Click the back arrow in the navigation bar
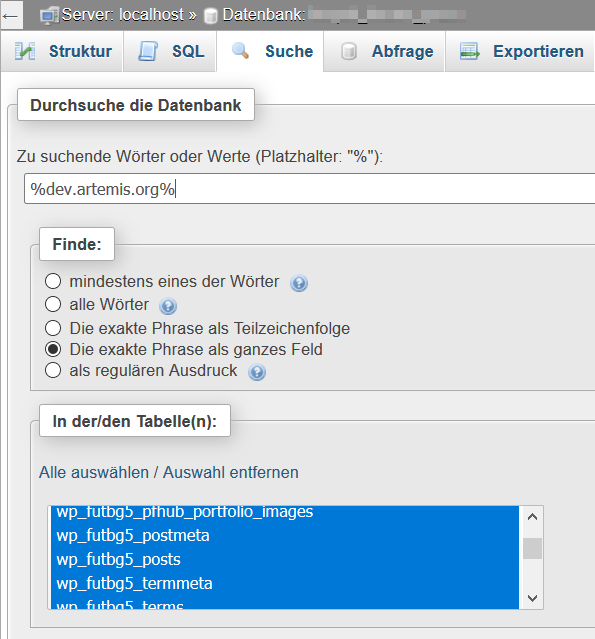595x639 pixels. coord(11,16)
